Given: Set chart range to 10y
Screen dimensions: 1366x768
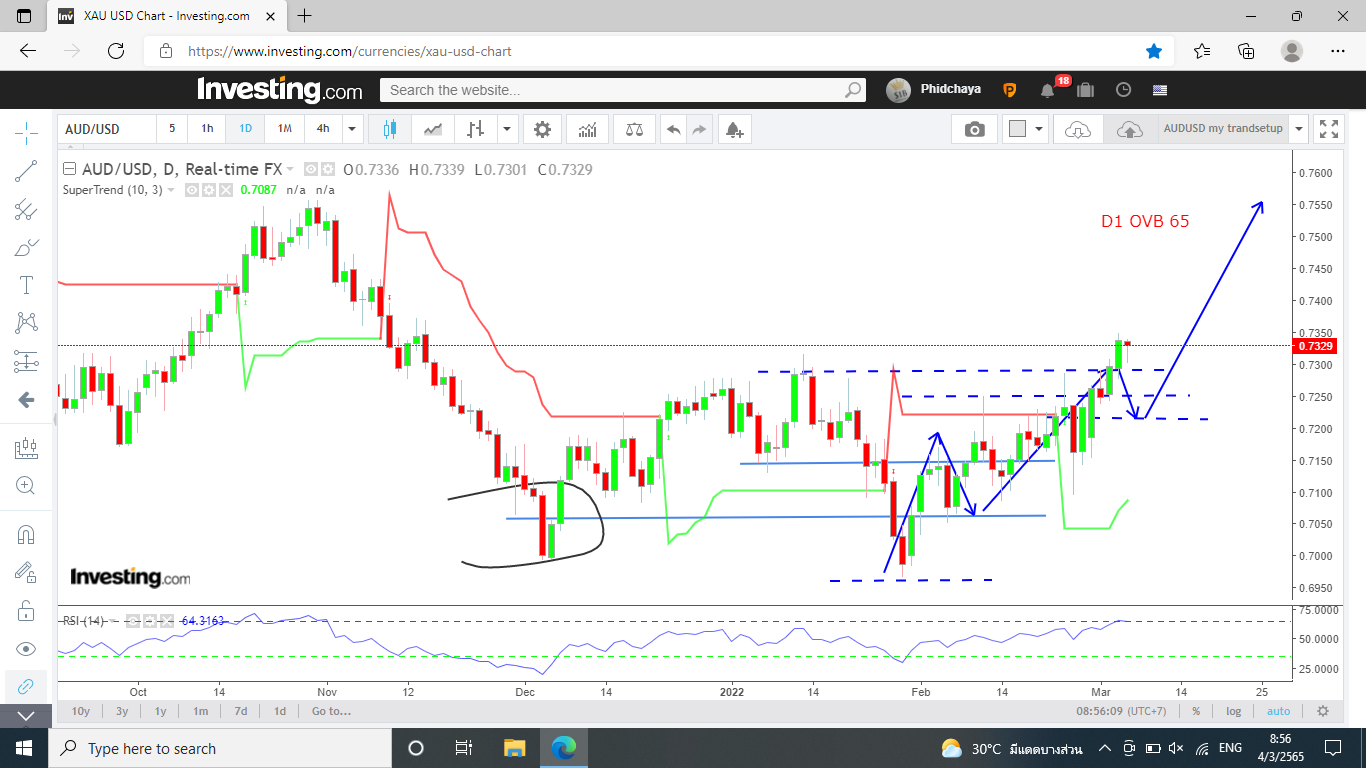Looking at the screenshot, I should [81, 711].
